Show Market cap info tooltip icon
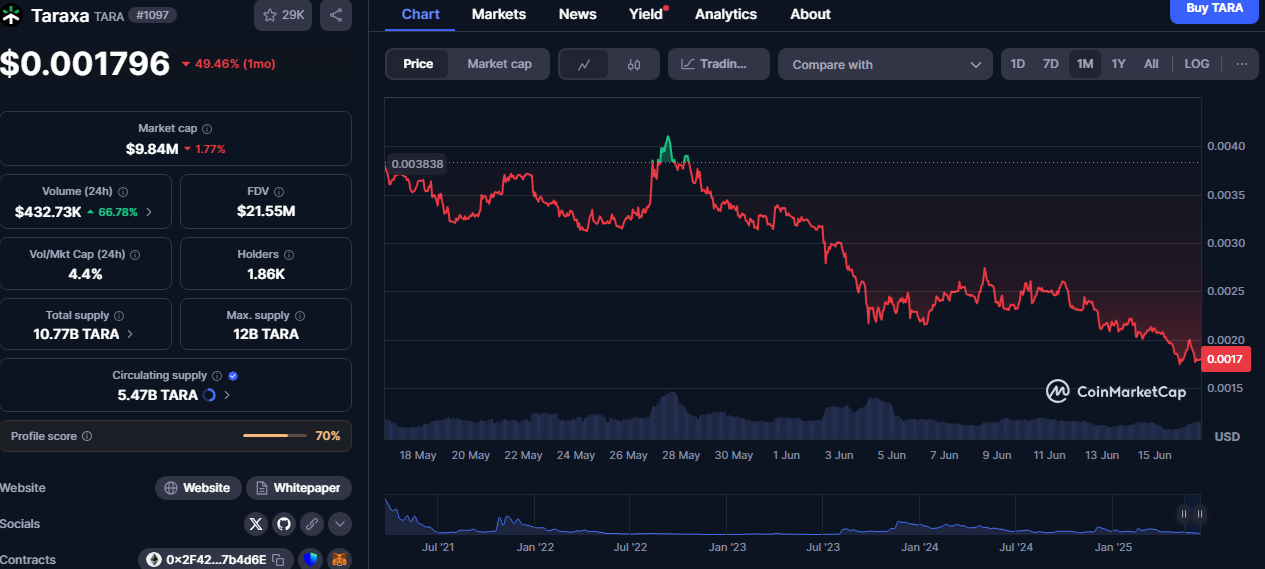This screenshot has height=569, width=1265. 207,129
